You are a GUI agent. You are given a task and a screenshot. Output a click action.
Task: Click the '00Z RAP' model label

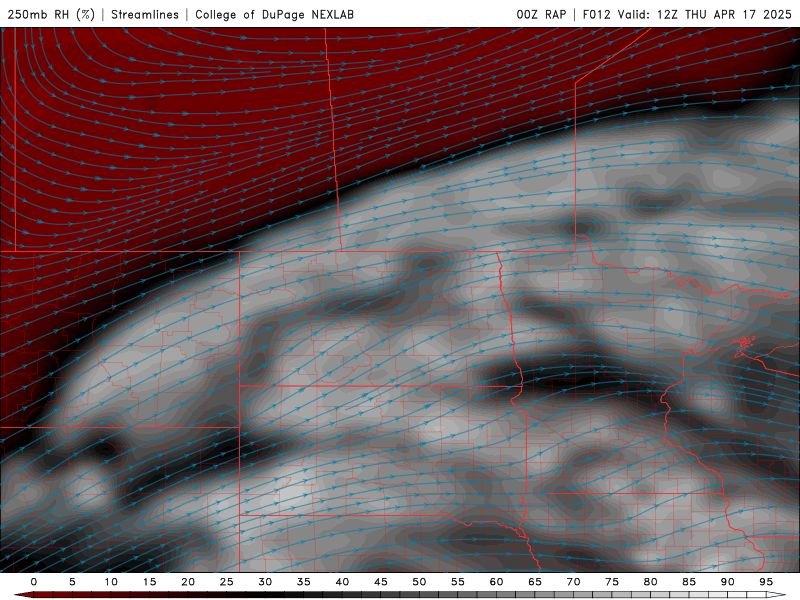541,14
